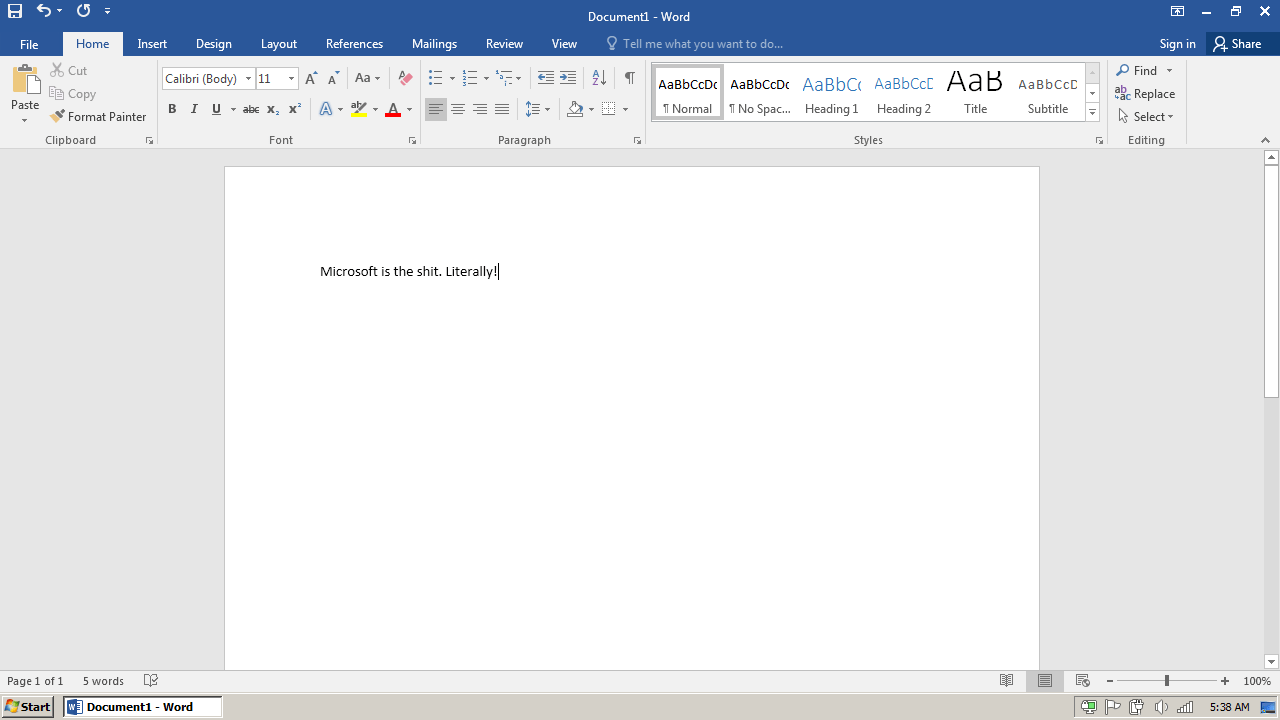Open the Review ribbon tab
Screen dimensions: 1280x720
504,44
